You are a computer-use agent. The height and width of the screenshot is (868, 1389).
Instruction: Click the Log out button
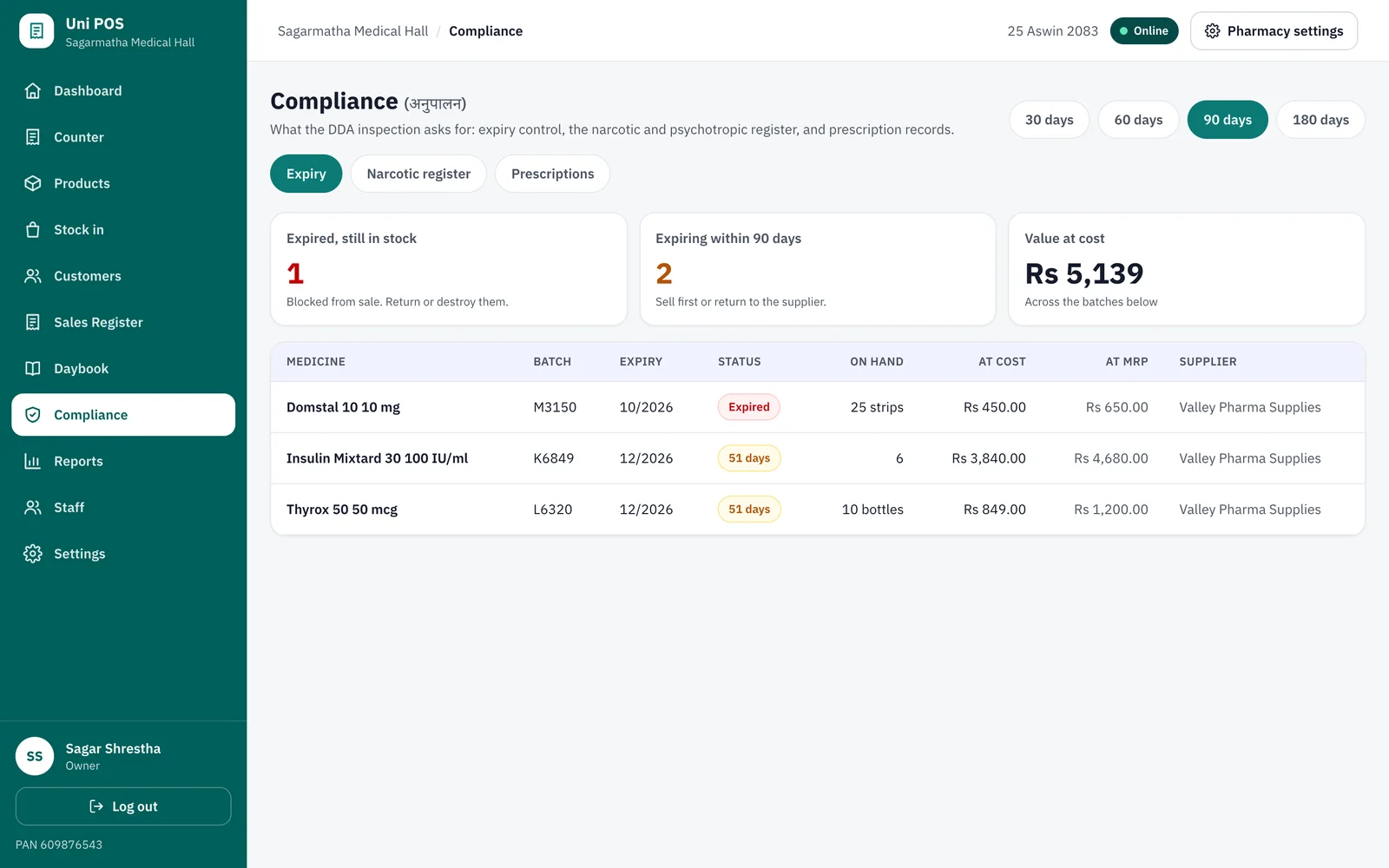(x=123, y=806)
